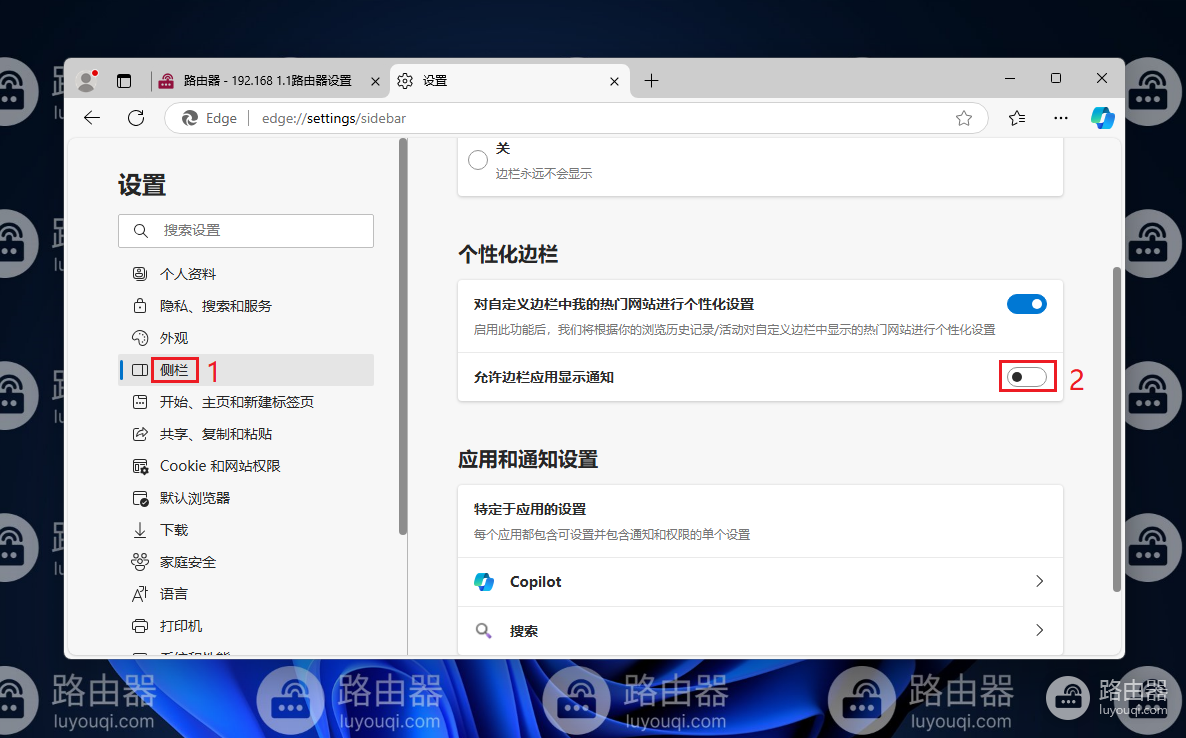
Task: Open 开始、主页和新建标签页 section
Action: pyautogui.click(x=246, y=402)
